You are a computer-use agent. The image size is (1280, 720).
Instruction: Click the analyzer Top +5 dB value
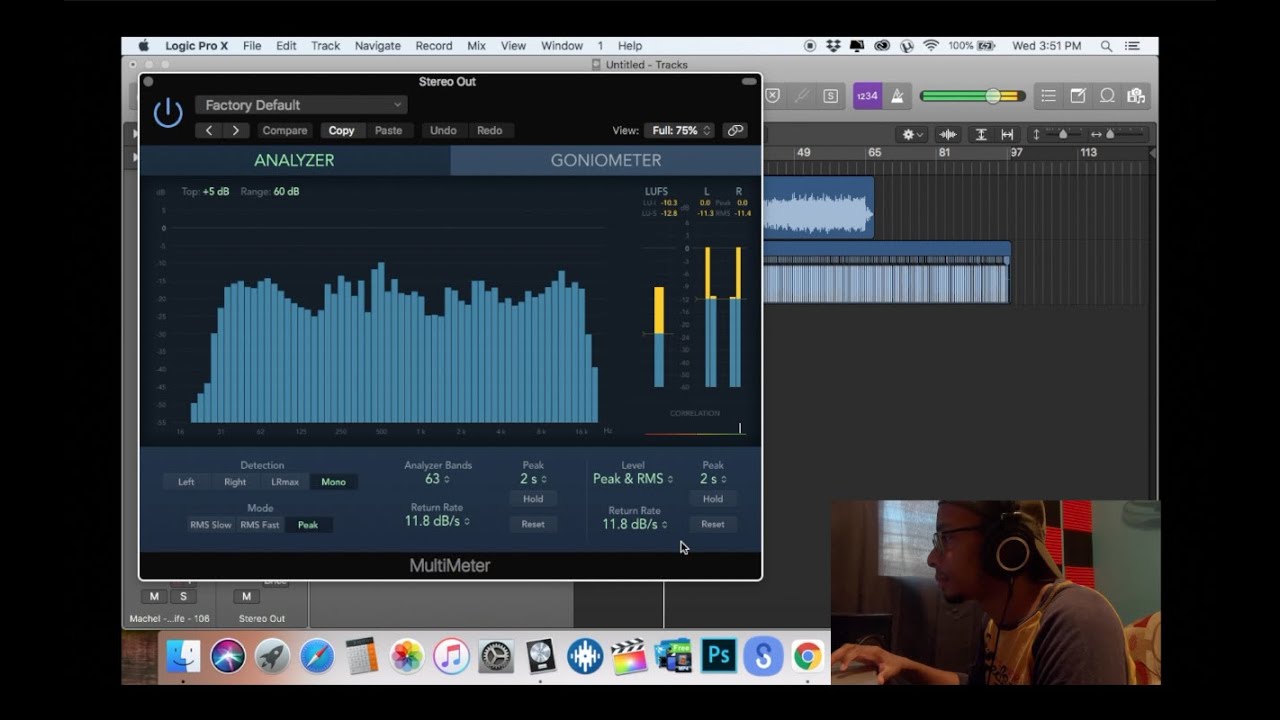tap(215, 192)
